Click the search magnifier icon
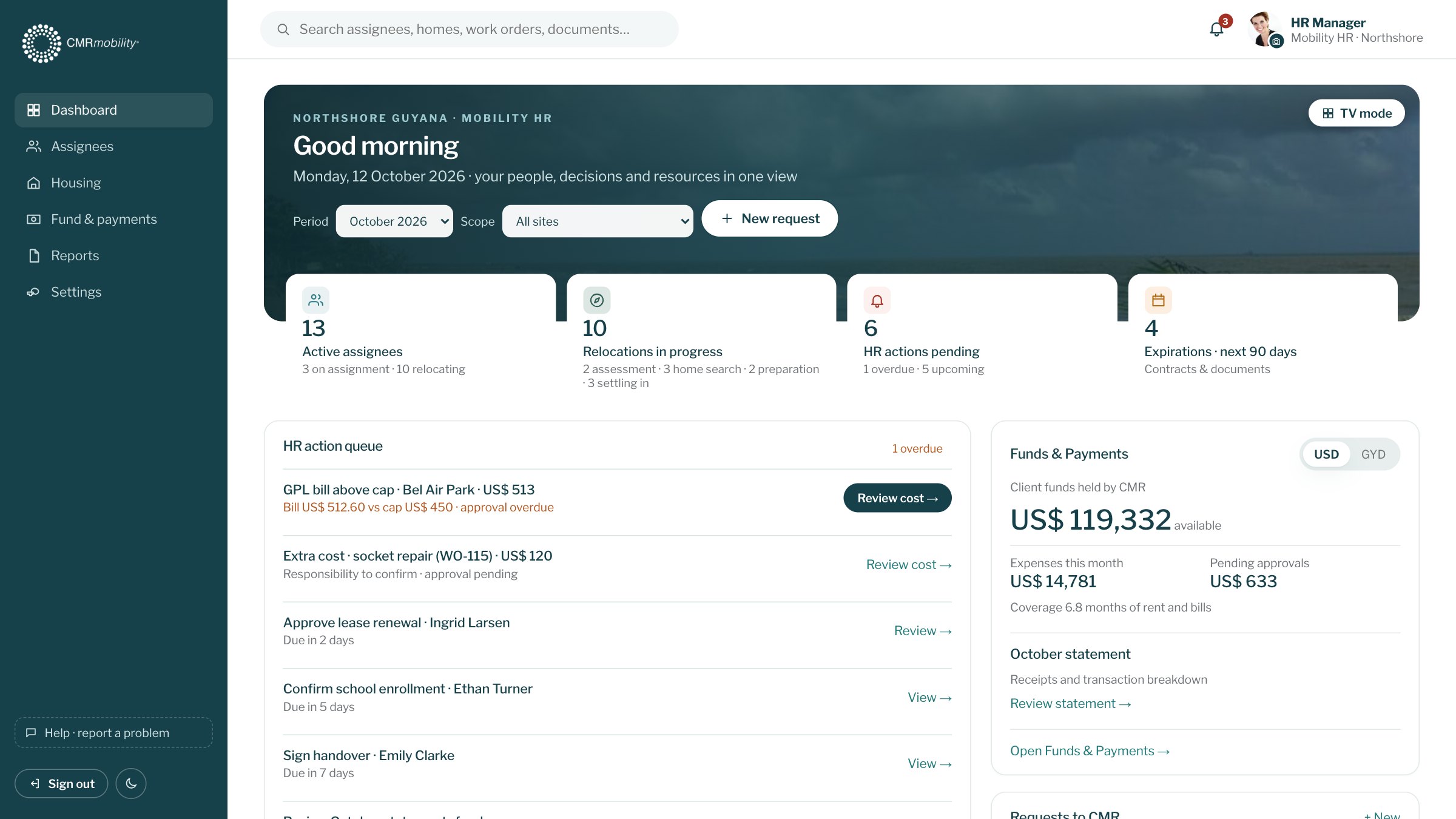1456x819 pixels. pos(283,29)
